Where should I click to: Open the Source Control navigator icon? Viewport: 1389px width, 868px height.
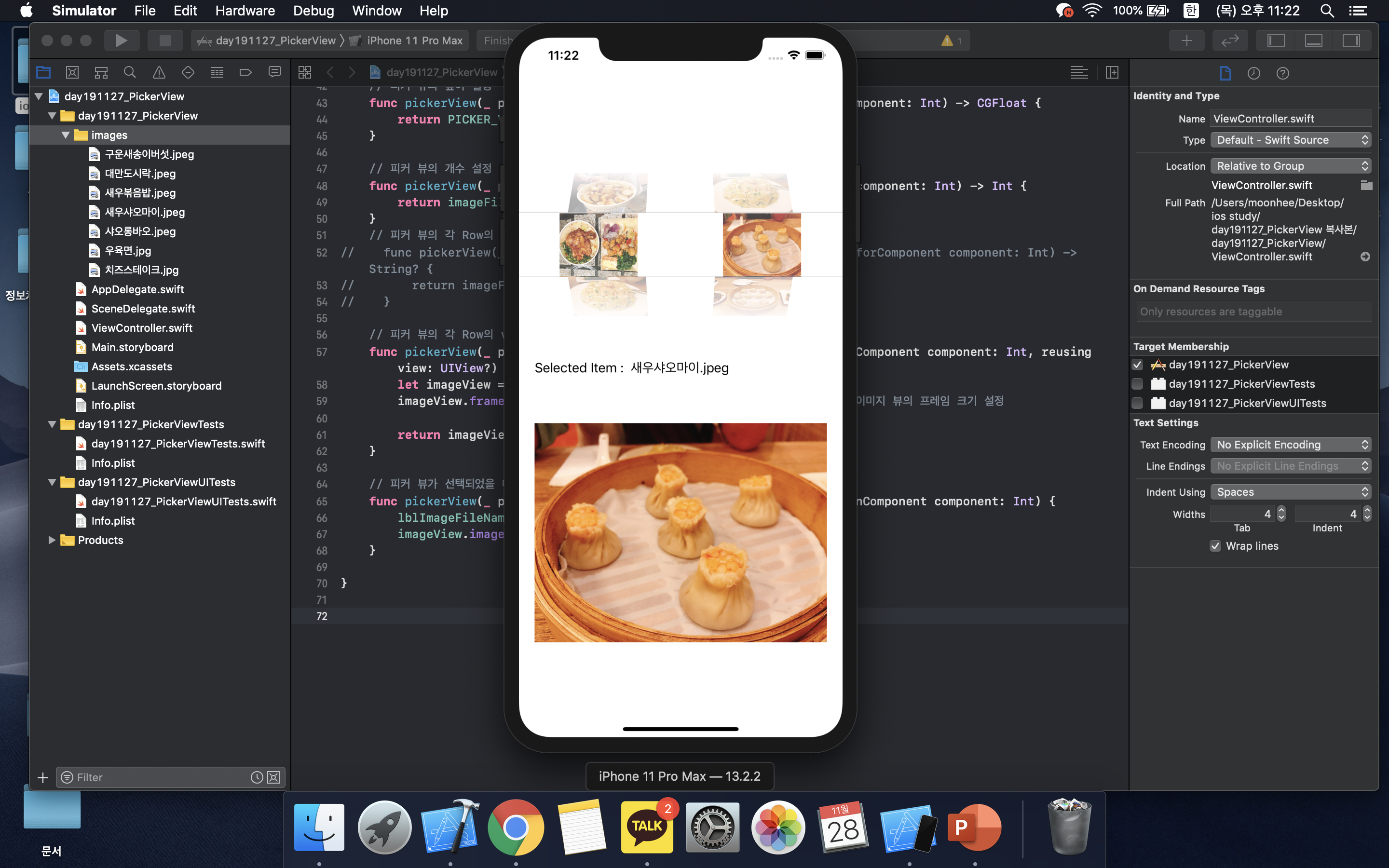pyautogui.click(x=72, y=72)
